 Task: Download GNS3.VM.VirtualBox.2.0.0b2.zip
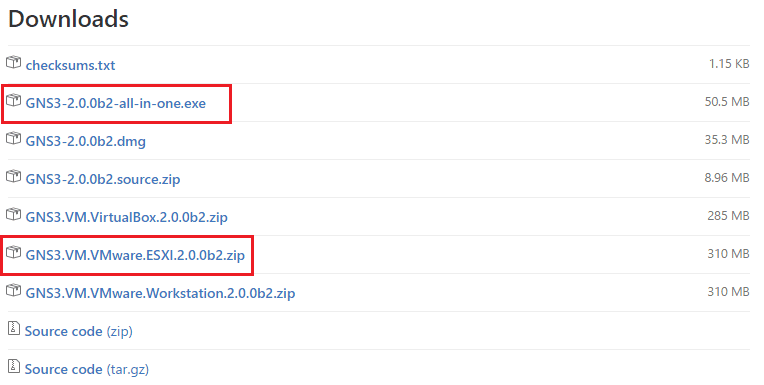[x=126, y=217]
